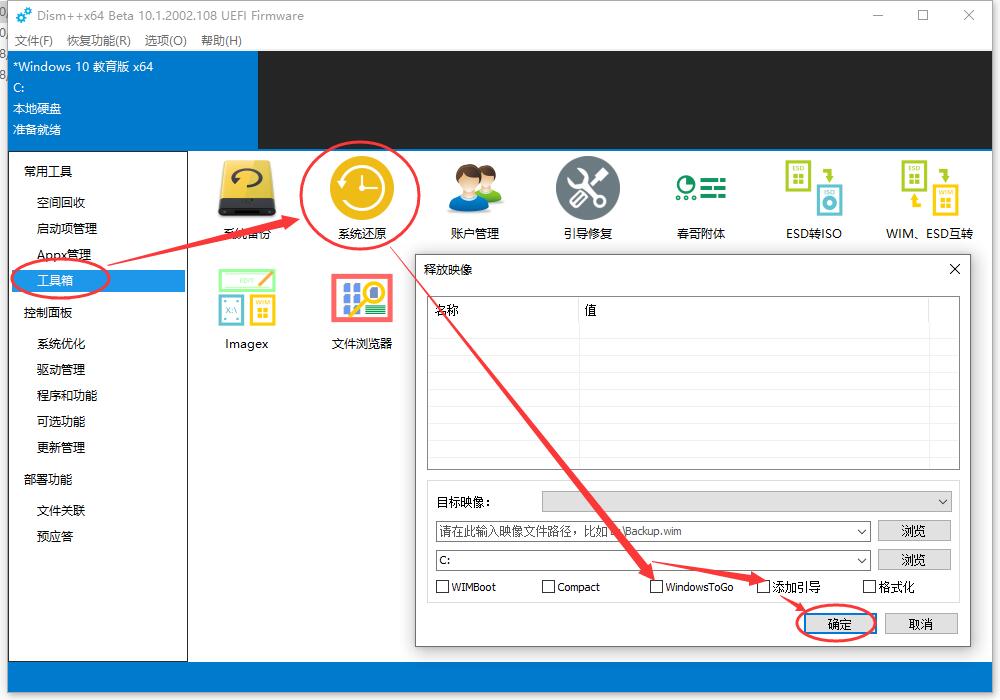Tick the WIMBoot checkbox
The width and height of the screenshot is (1000, 700).
442,587
